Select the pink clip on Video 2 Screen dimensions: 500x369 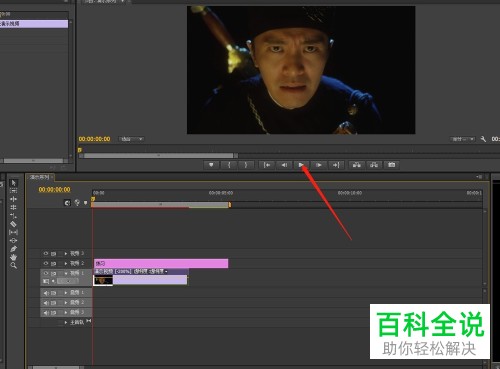(x=161, y=263)
